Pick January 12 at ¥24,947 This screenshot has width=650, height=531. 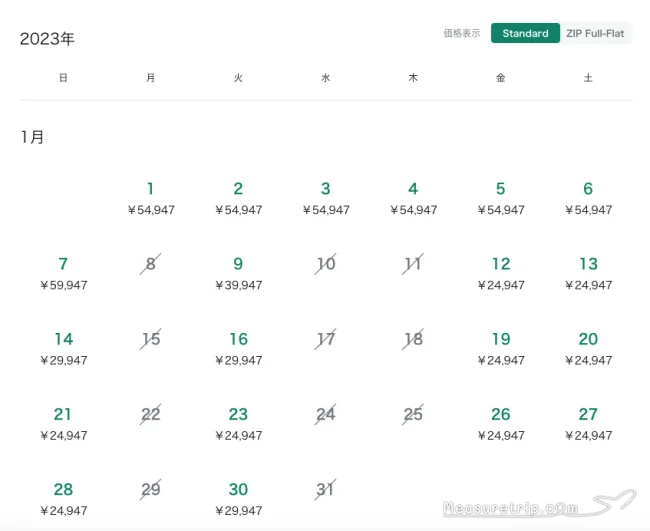(501, 274)
